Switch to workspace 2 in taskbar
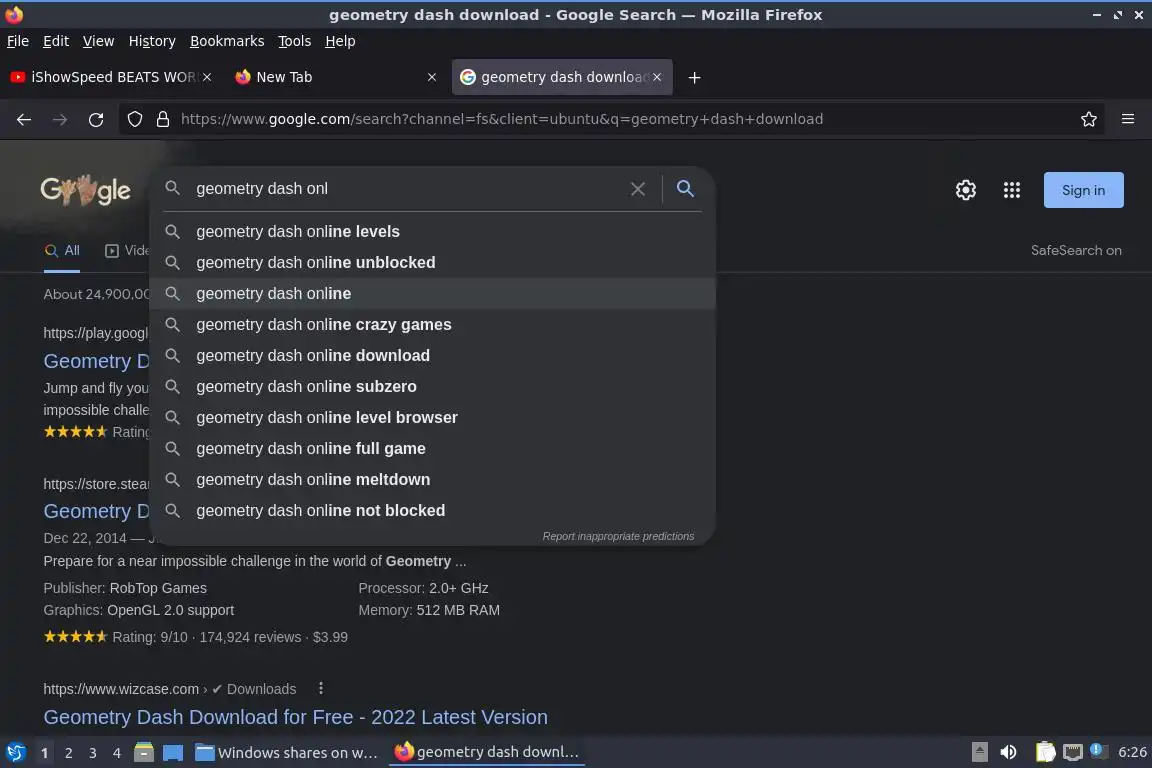 [68, 753]
